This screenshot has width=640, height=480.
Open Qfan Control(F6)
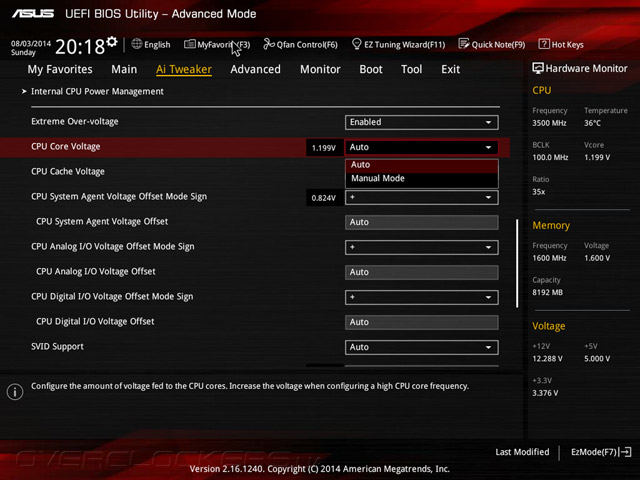point(300,44)
